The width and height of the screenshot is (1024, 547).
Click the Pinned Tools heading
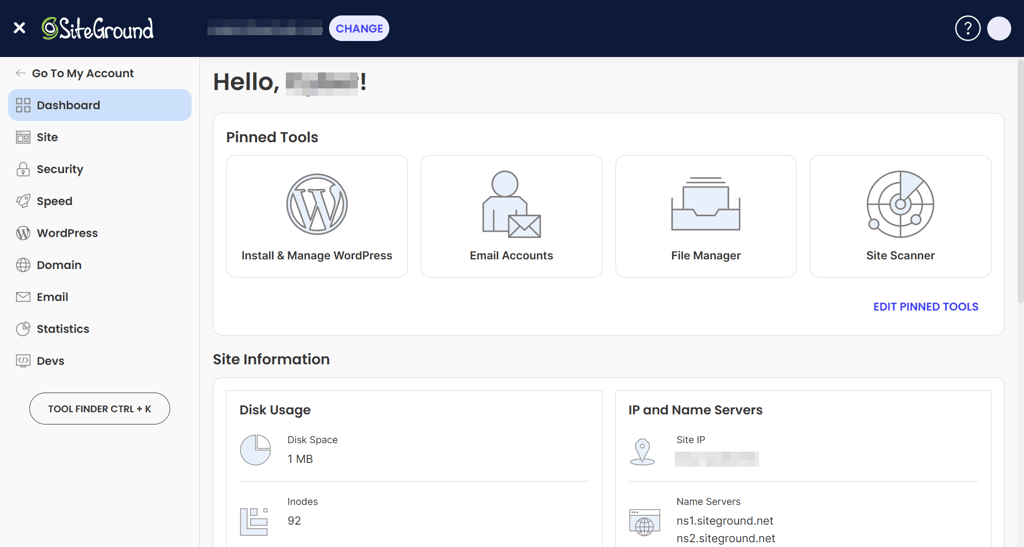pos(272,137)
